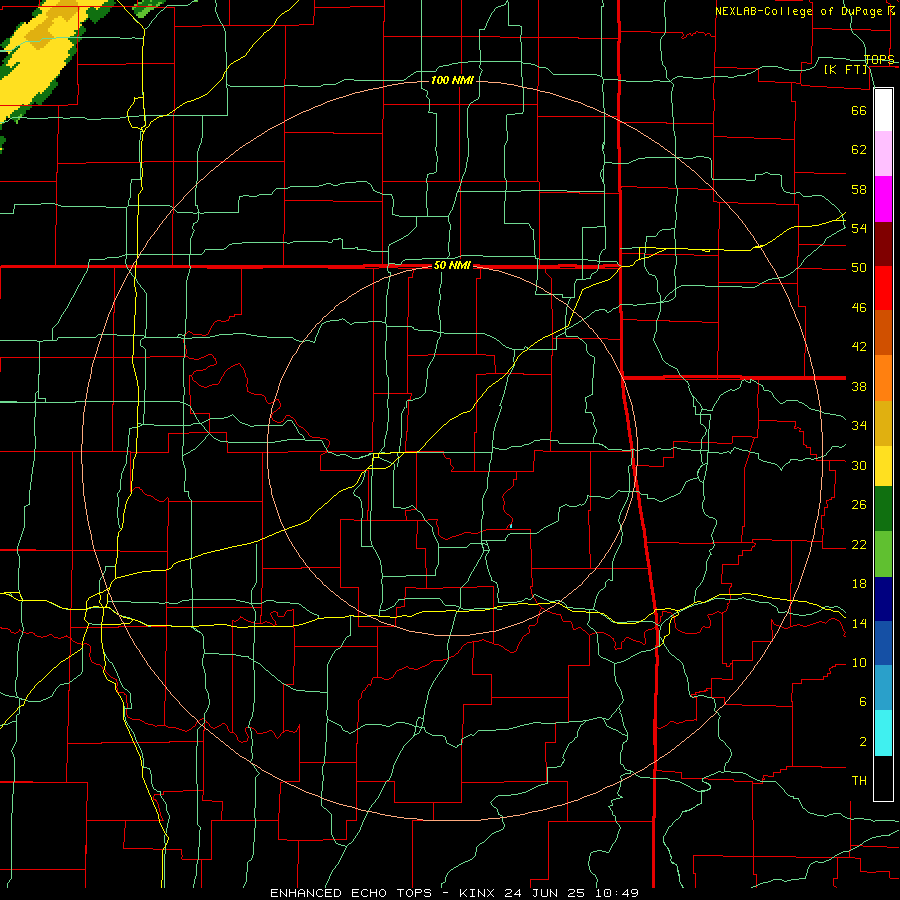Click legend value 22

point(859,545)
